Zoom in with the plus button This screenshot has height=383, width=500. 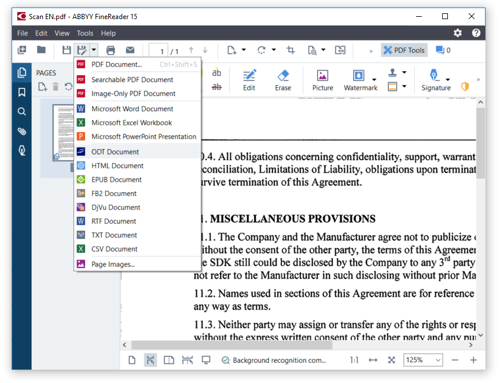[x=473, y=360]
